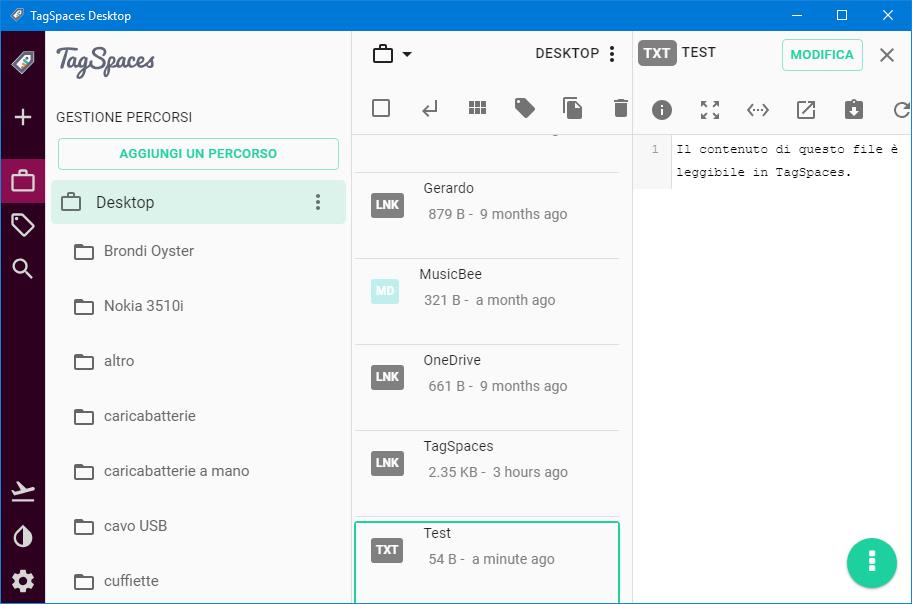Click the AGGIUNGI UN PERCORSO button
This screenshot has height=604, width=912.
point(198,154)
